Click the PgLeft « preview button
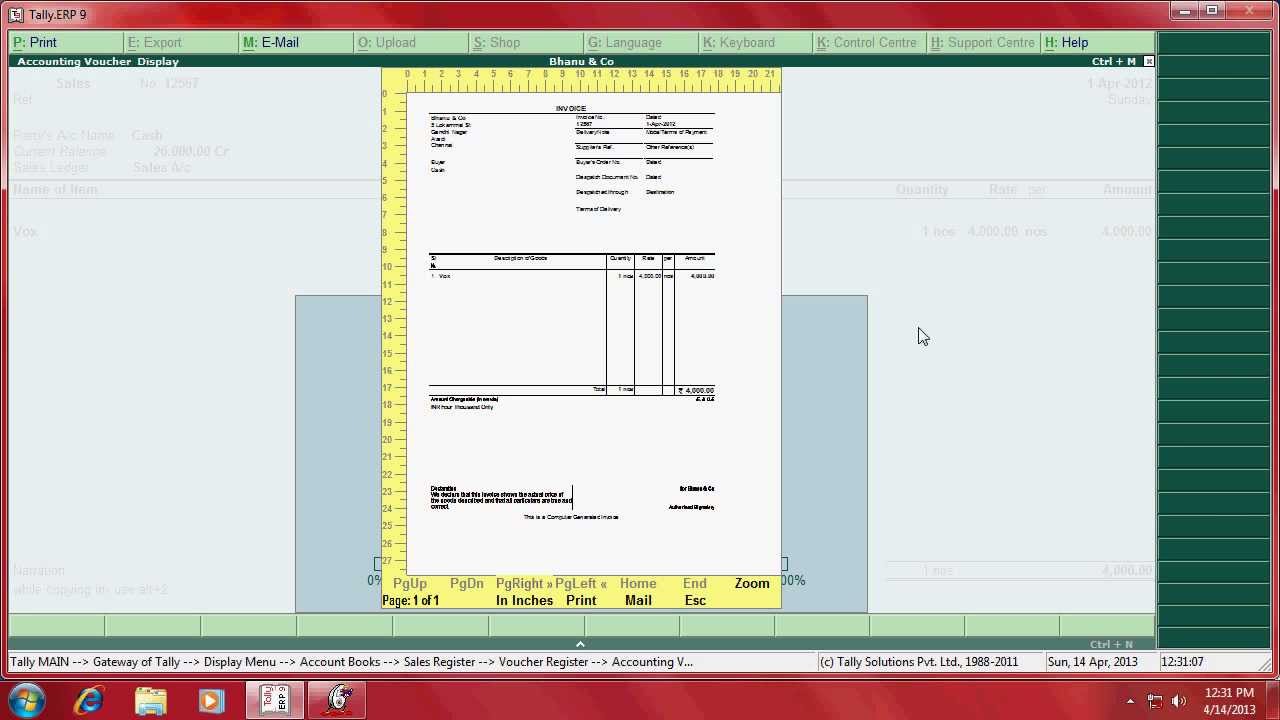 tap(581, 584)
